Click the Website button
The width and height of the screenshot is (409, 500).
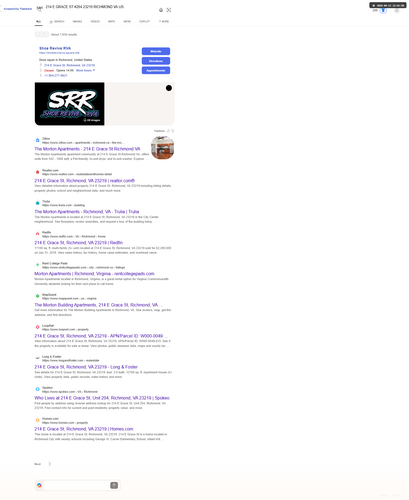(x=156, y=51)
